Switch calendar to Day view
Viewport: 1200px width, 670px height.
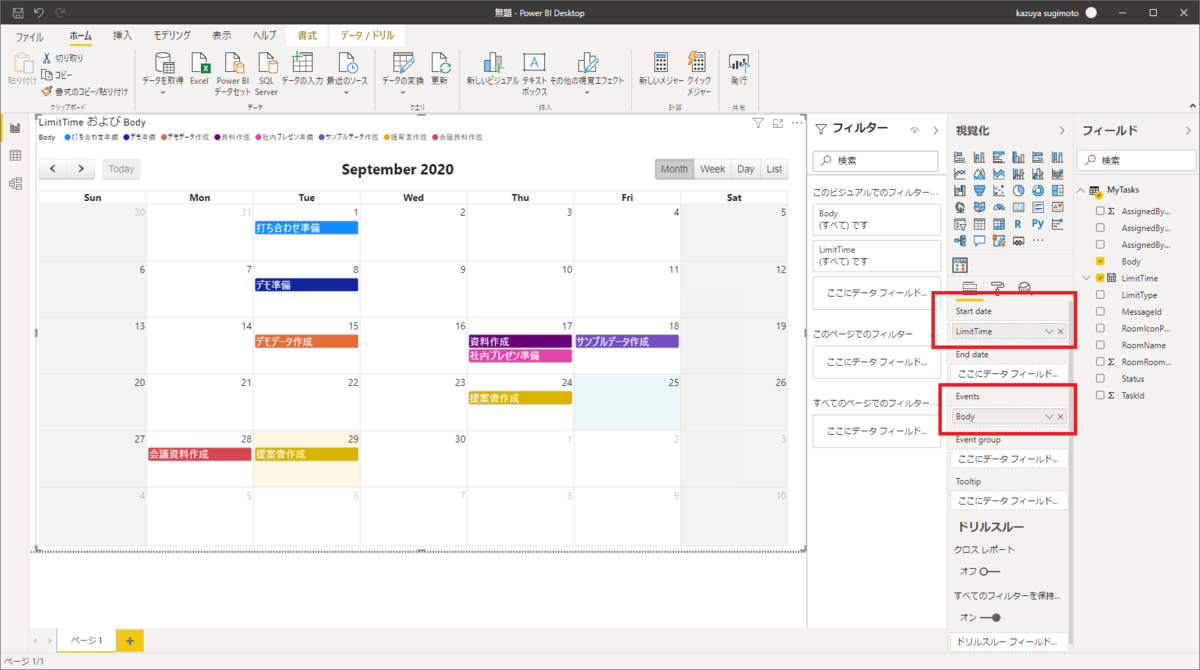coord(745,169)
